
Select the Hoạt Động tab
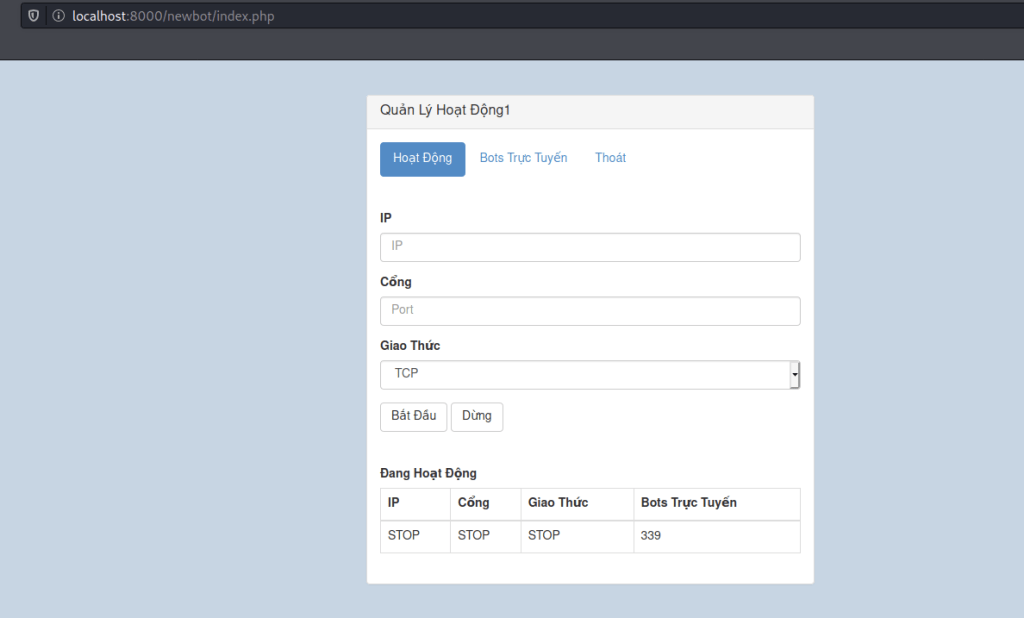422,159
